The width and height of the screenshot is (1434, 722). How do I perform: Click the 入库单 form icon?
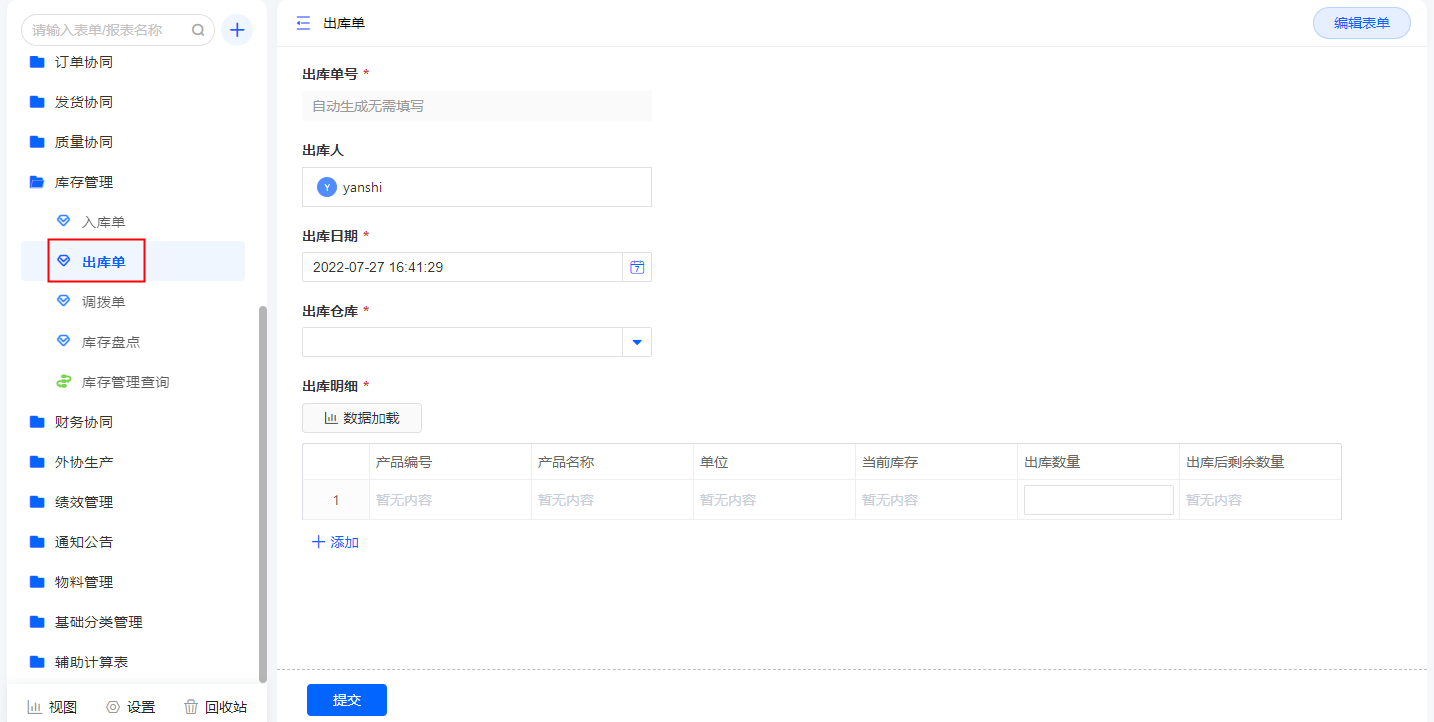coord(64,221)
